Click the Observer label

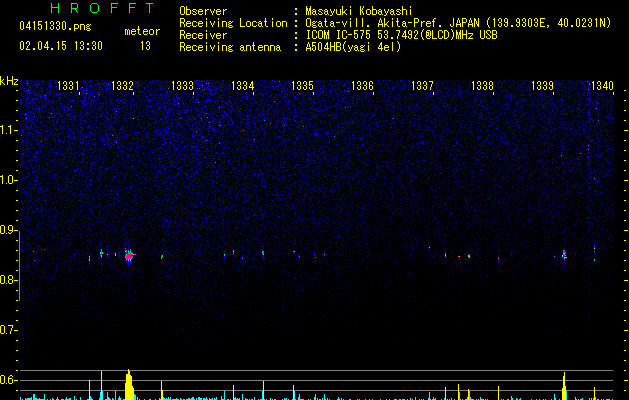tap(203, 11)
